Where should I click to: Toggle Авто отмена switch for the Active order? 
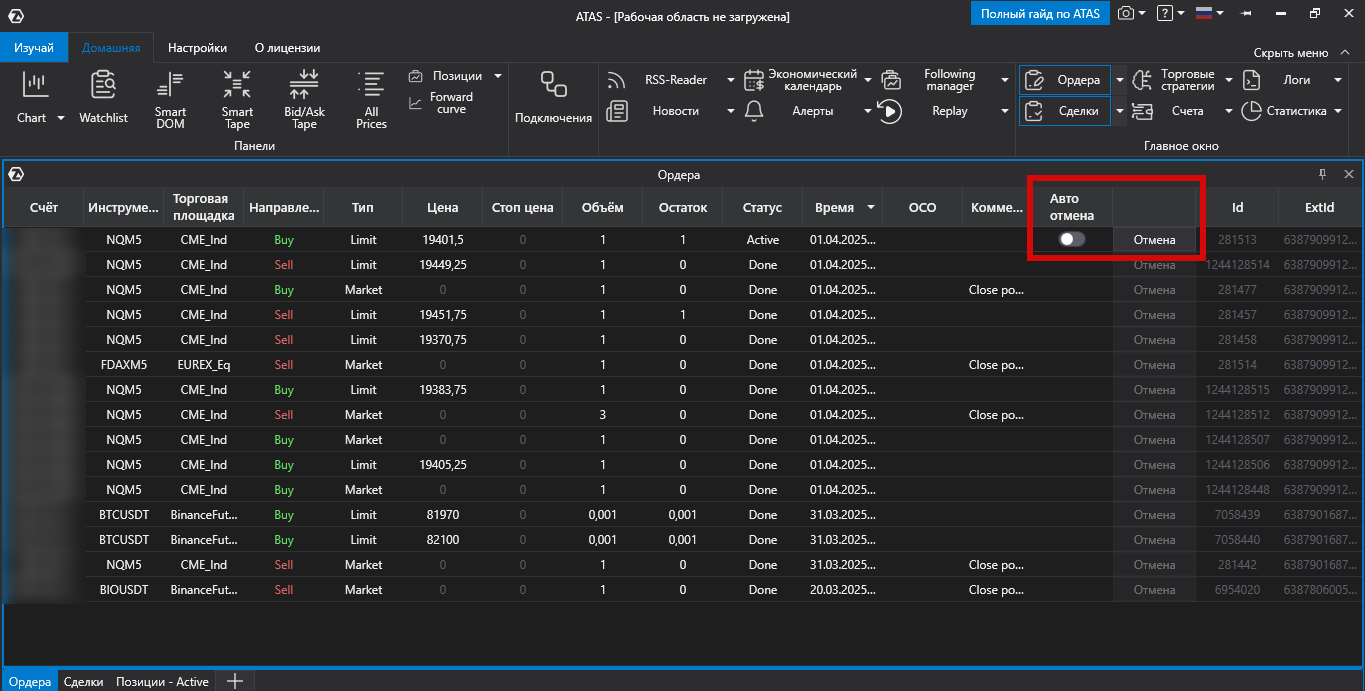[1072, 240]
